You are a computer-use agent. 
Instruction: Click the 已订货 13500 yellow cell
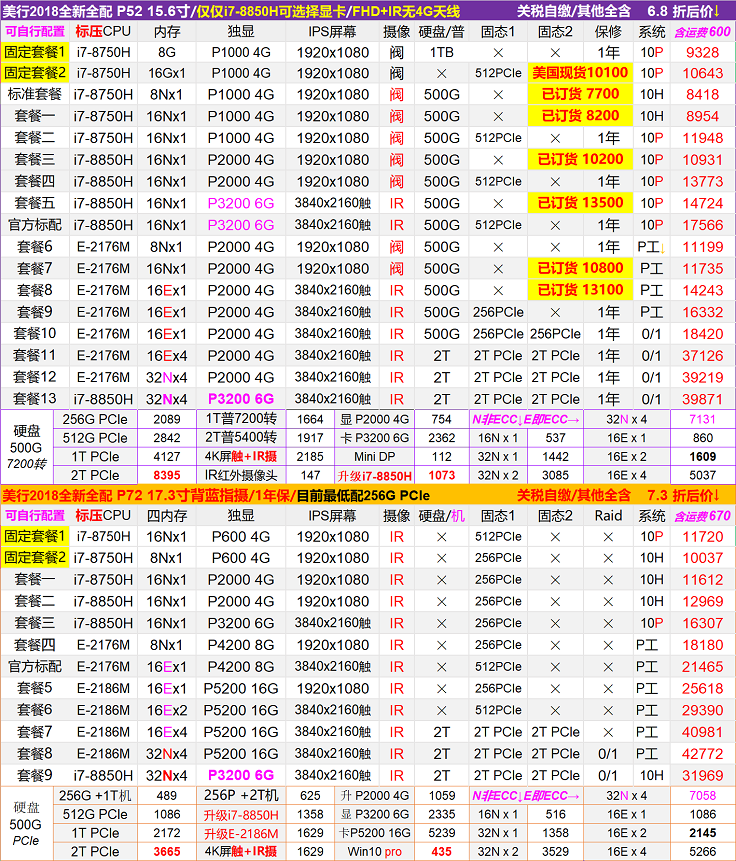[x=580, y=203]
